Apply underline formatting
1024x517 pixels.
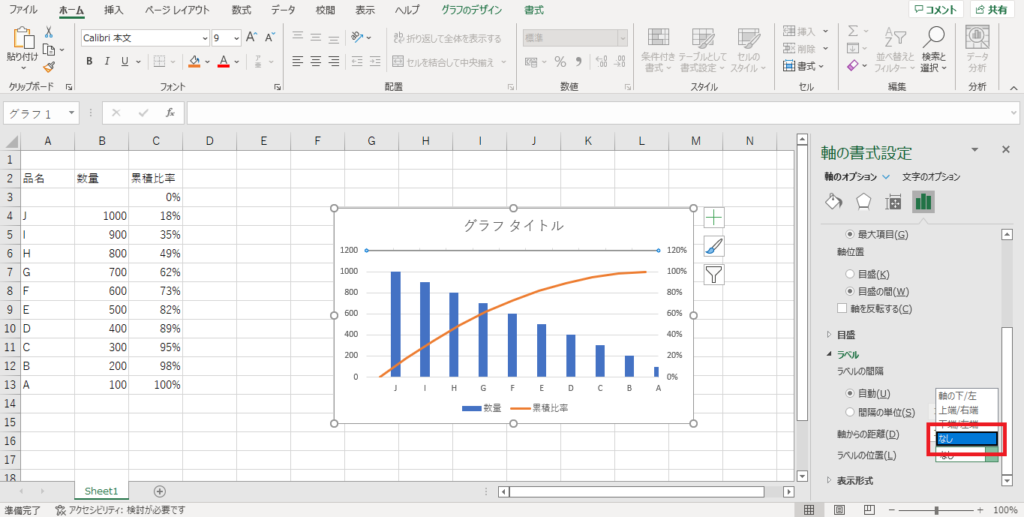tap(124, 61)
